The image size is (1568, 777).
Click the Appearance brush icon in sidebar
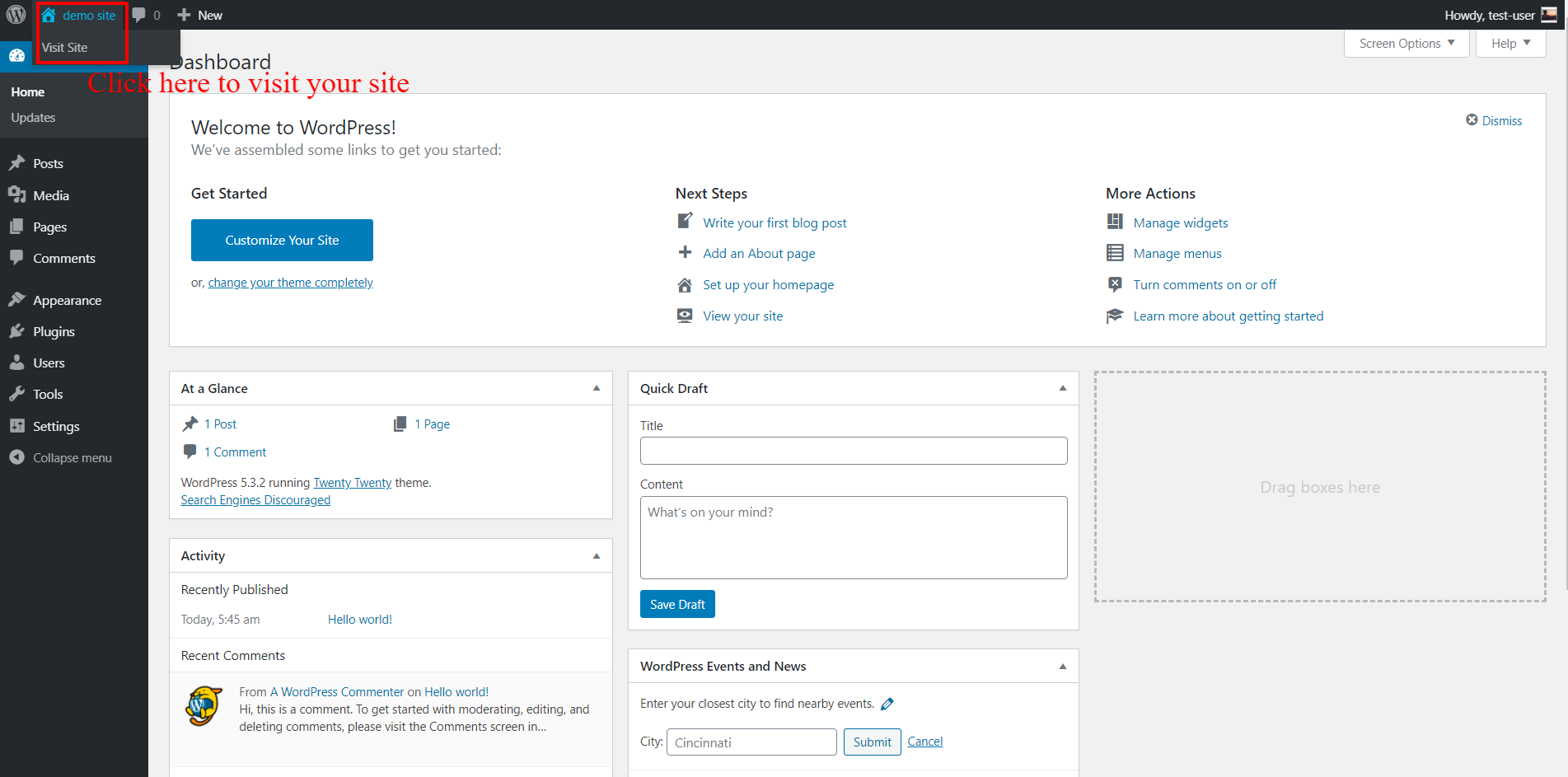(x=16, y=300)
